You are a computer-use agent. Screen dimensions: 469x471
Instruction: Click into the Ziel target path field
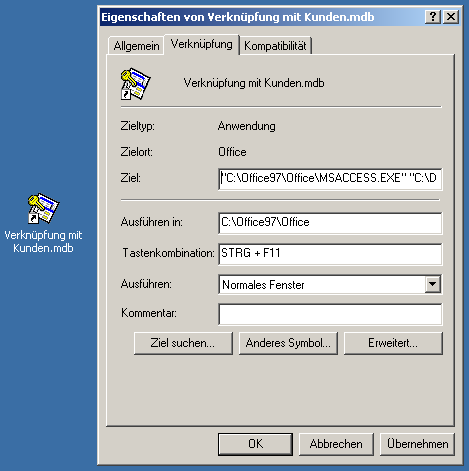[330, 179]
